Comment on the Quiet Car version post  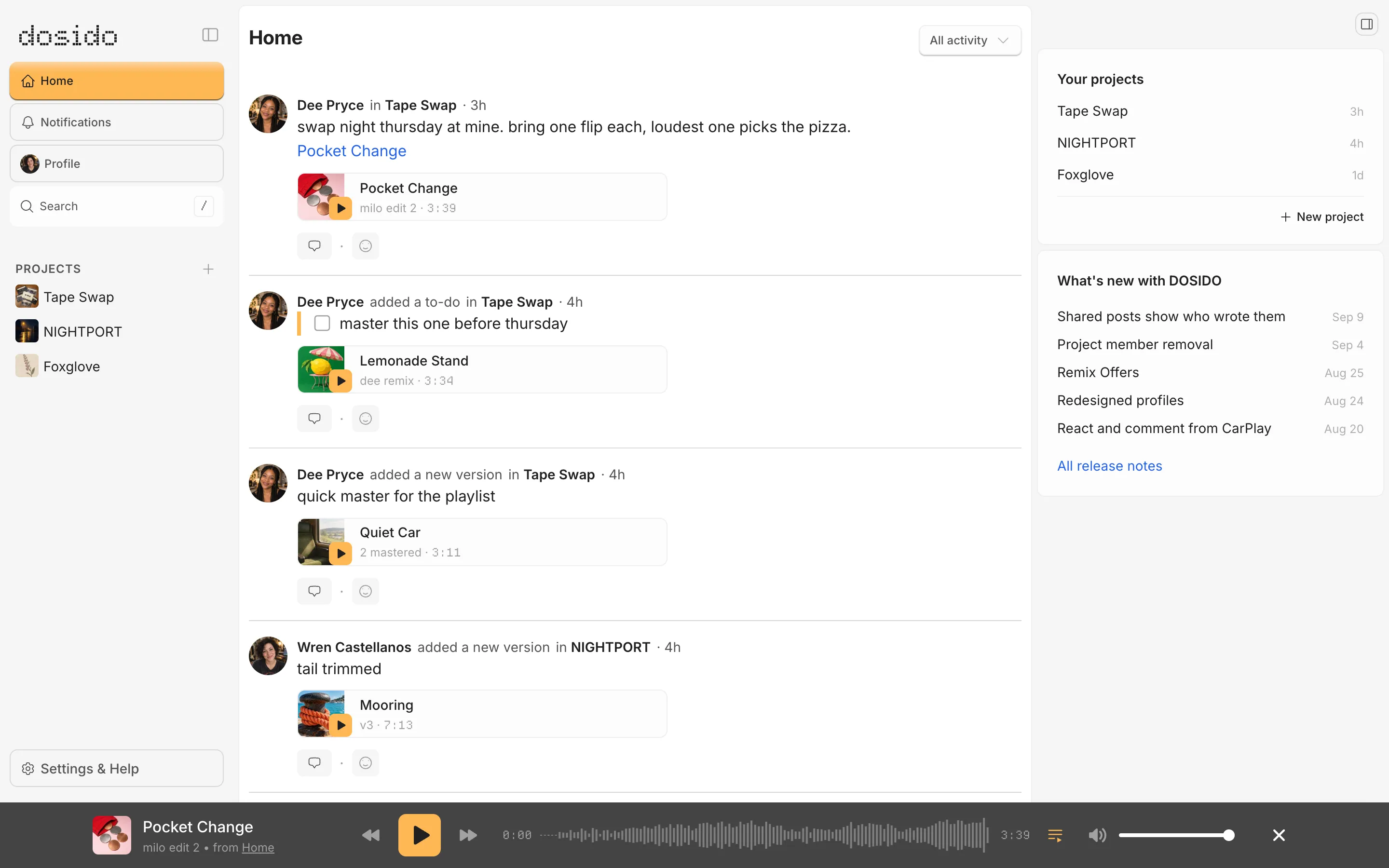[x=314, y=591]
